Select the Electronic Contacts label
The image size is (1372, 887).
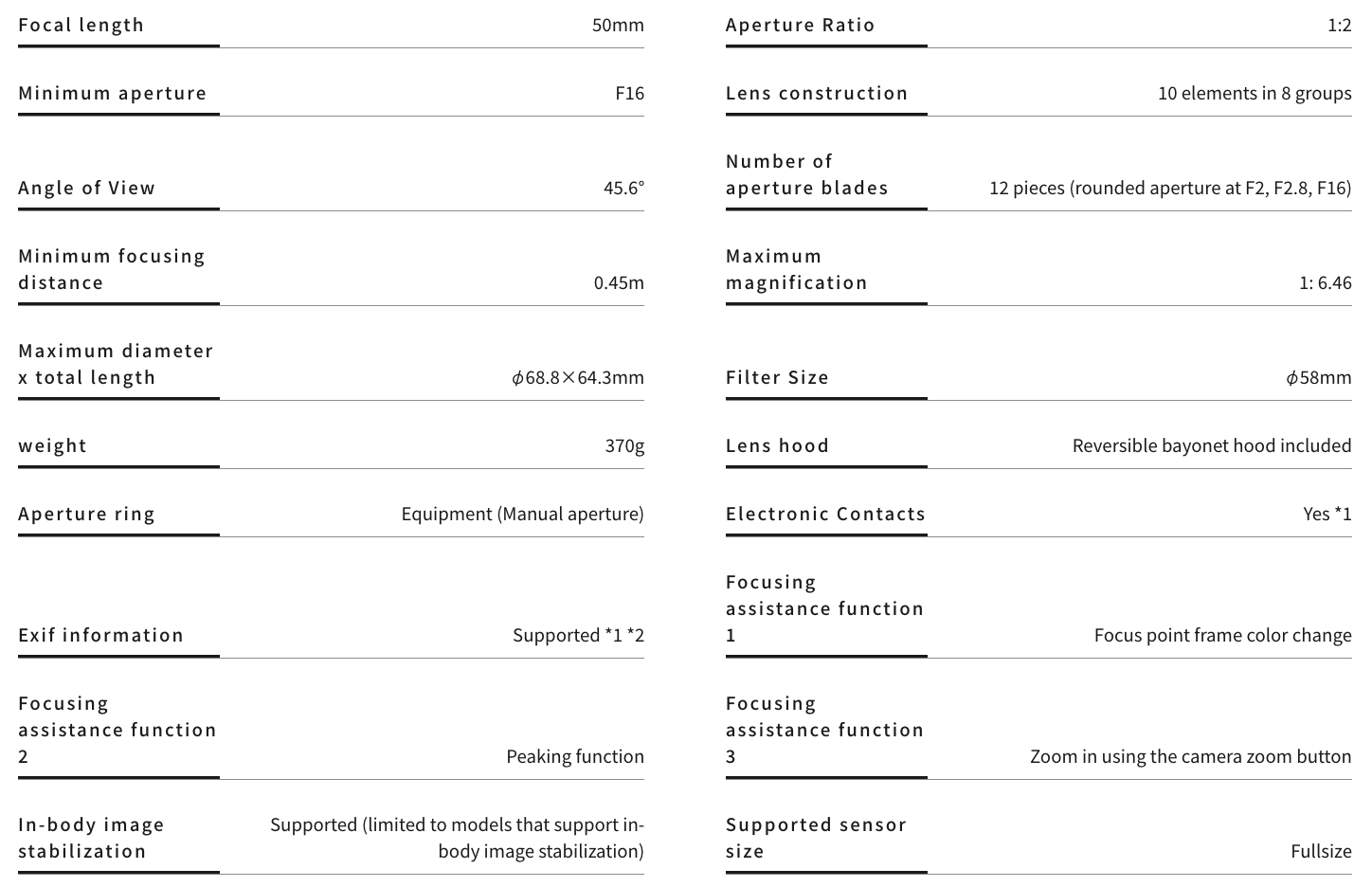coord(825,514)
